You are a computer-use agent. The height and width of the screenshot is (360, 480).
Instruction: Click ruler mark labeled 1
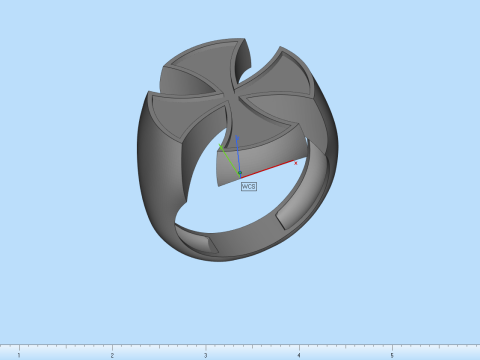pos(19,355)
